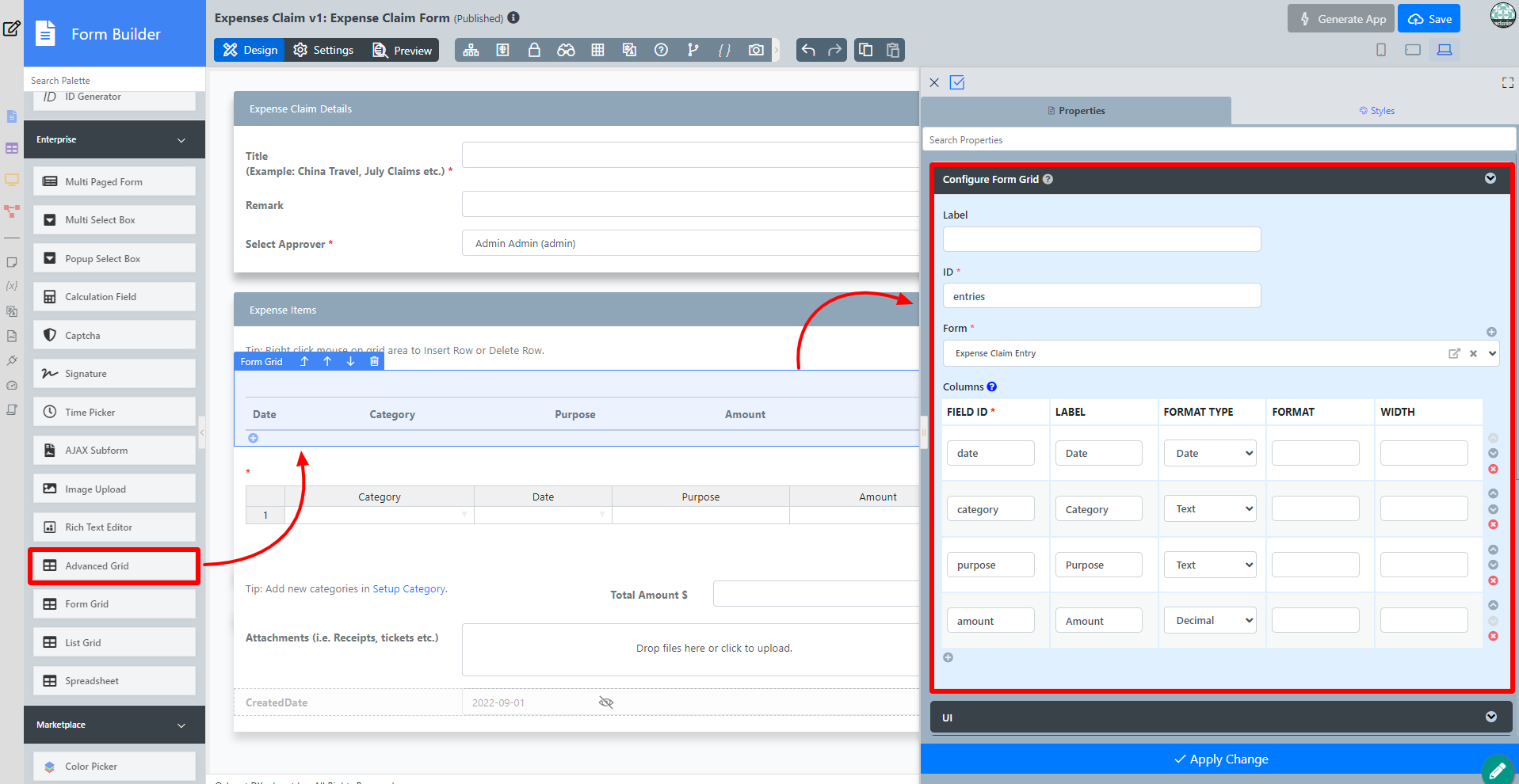Open the Preview tab

click(403, 50)
